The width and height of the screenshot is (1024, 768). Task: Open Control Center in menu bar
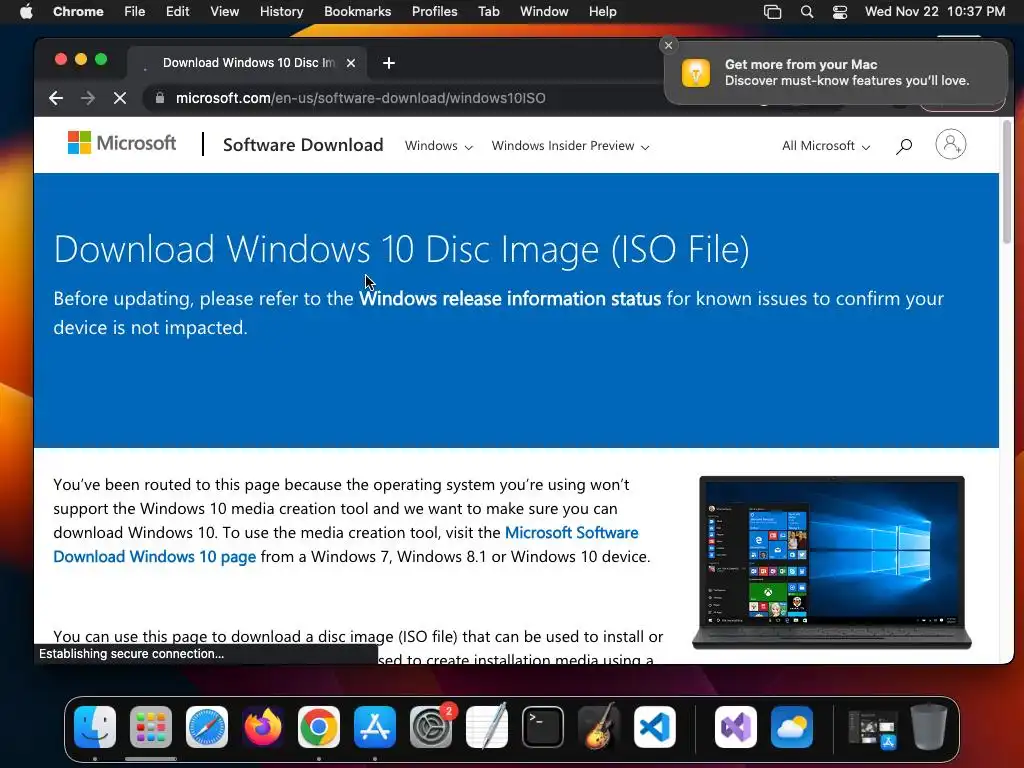point(840,12)
